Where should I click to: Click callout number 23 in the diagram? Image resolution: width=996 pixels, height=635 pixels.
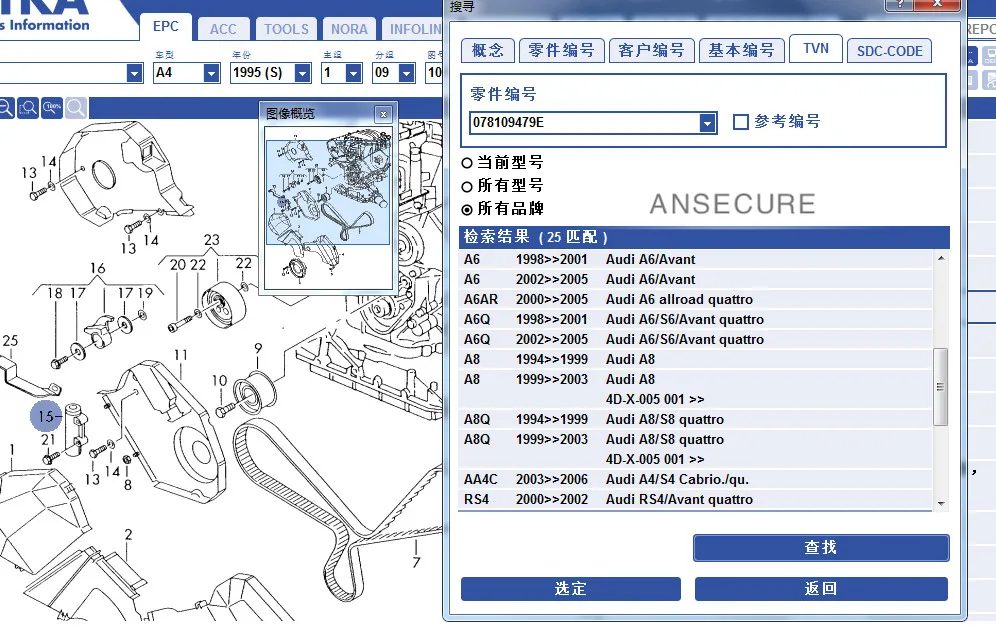(212, 240)
